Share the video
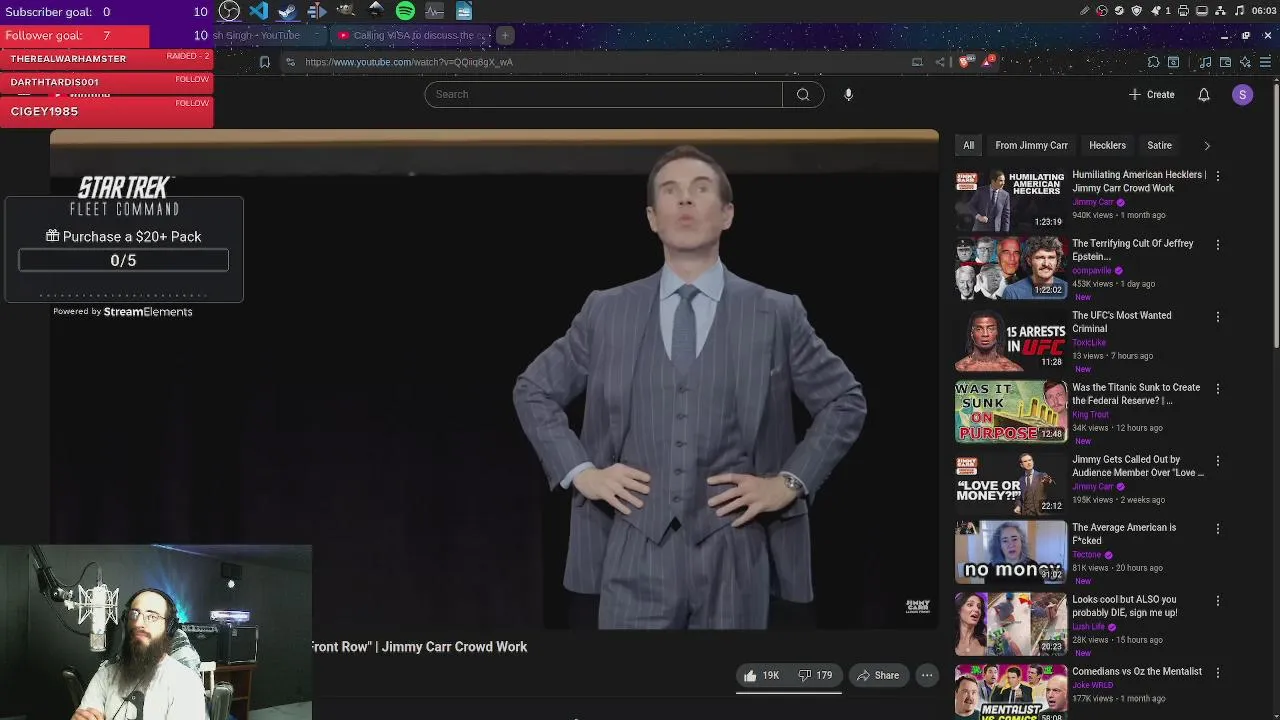 tap(878, 675)
